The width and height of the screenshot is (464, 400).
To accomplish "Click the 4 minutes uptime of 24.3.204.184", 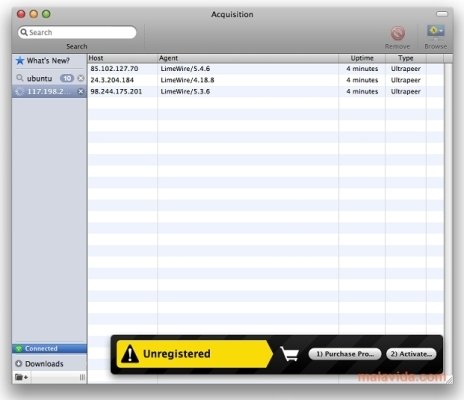I will pos(362,80).
